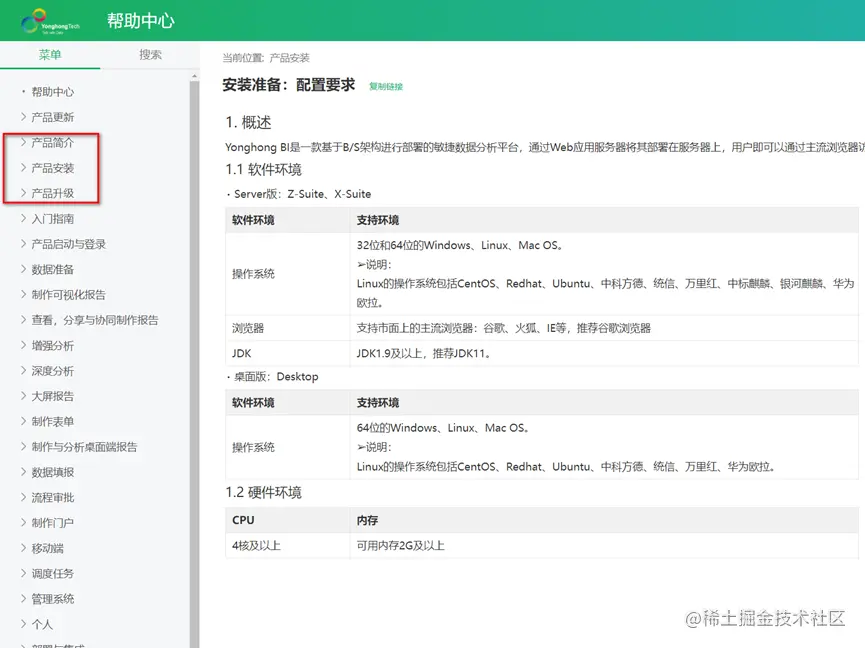Click the JDK1.9及以上，推荐JDK11 cell
Viewport: 865px width, 648px height.
click(x=604, y=354)
